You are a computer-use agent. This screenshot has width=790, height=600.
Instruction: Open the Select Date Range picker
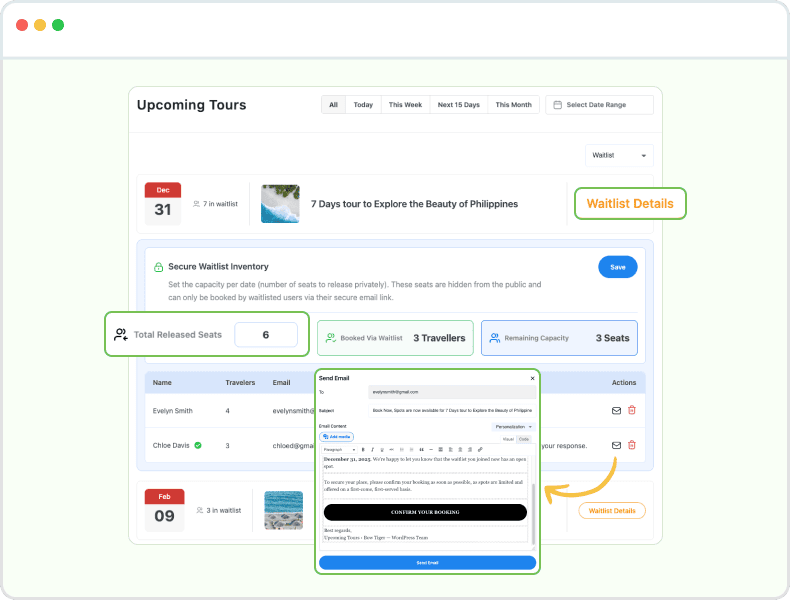pyautogui.click(x=599, y=105)
